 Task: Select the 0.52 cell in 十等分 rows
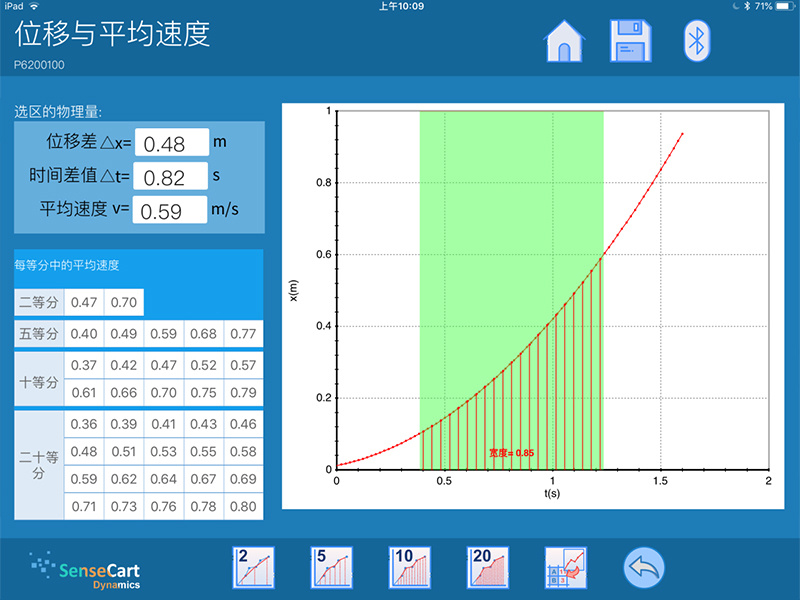(x=204, y=365)
